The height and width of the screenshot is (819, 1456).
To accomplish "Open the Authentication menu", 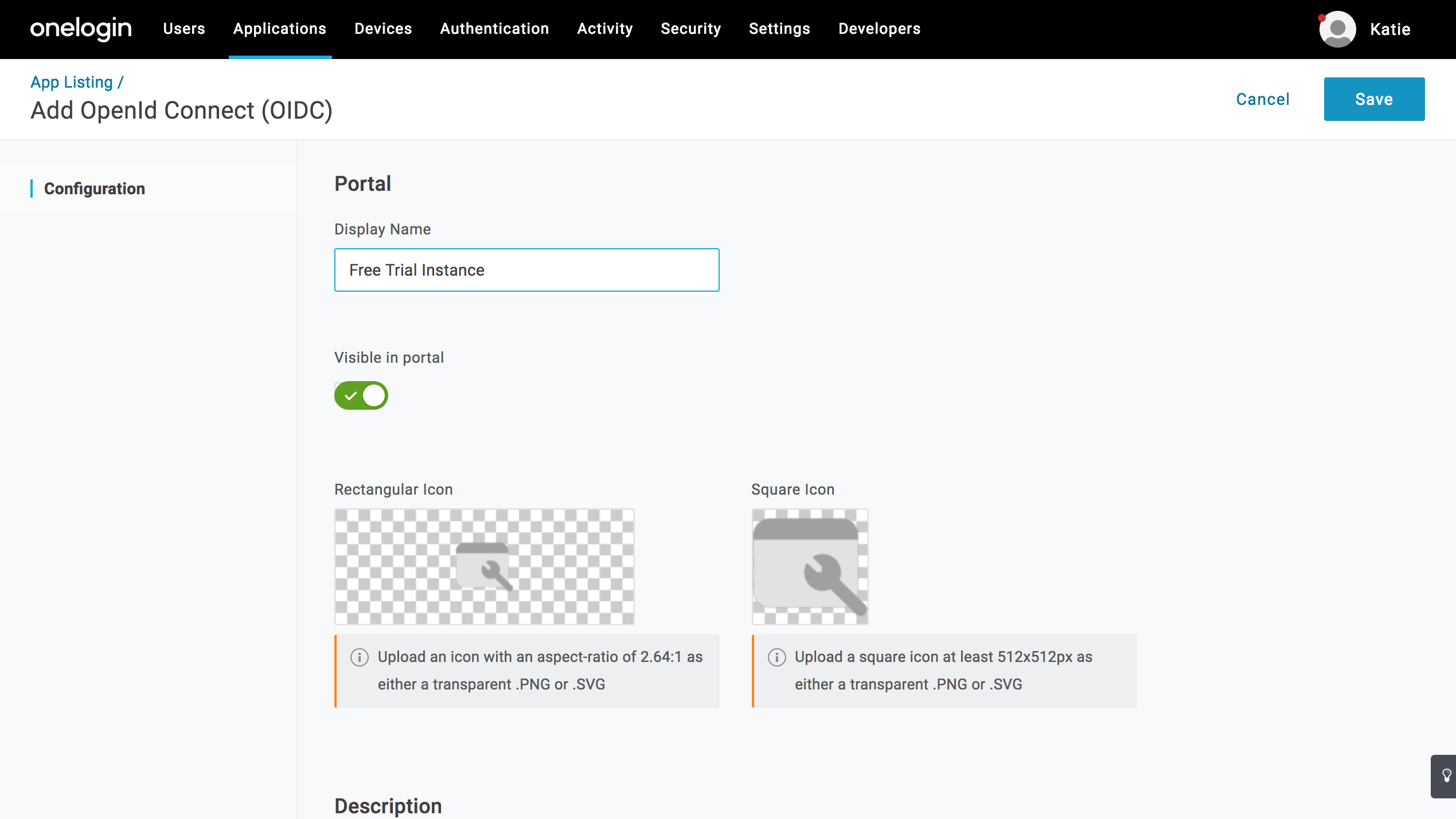I will pos(494,29).
